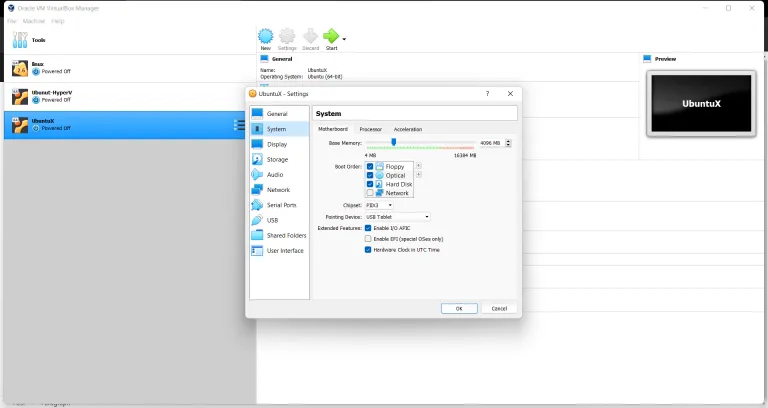The height and width of the screenshot is (408, 768).
Task: Open the Help menu
Action: click(58, 21)
